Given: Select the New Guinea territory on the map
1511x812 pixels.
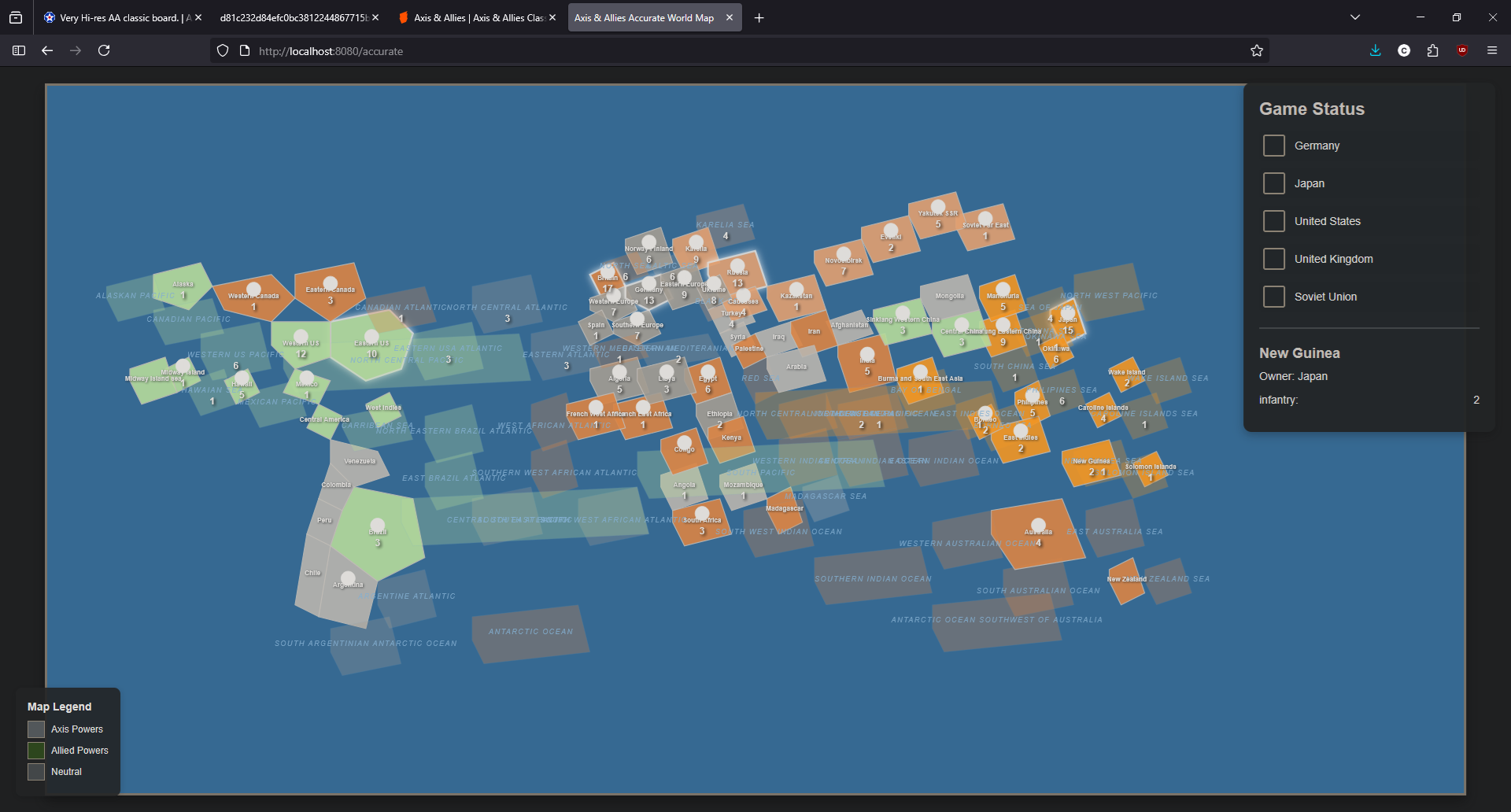Looking at the screenshot, I should [x=1092, y=464].
